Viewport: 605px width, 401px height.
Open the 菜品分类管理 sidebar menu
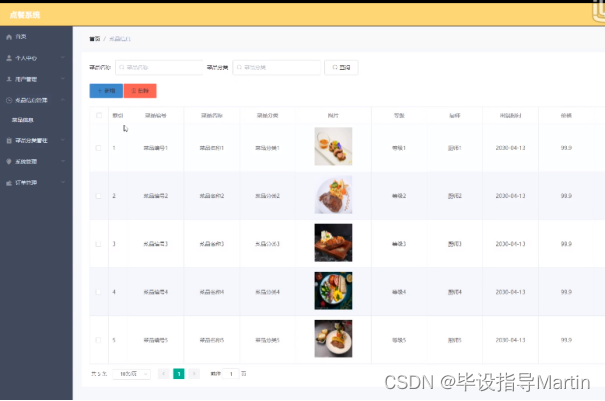[x=36, y=140]
